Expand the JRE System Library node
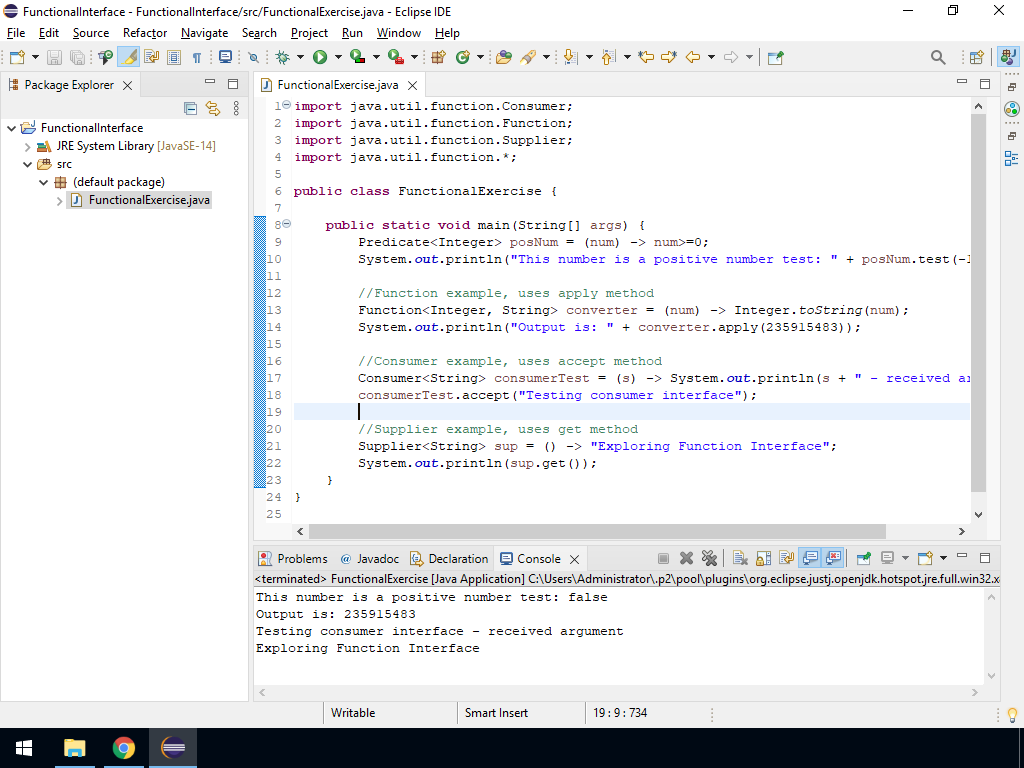The width and height of the screenshot is (1024, 768). coord(28,146)
